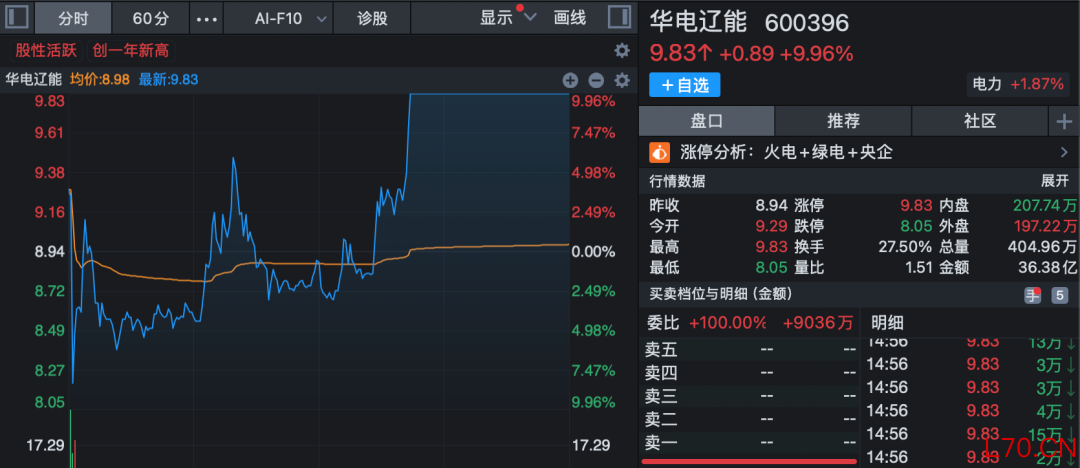
Task: Add stock with ＋自选 button
Action: tap(685, 85)
